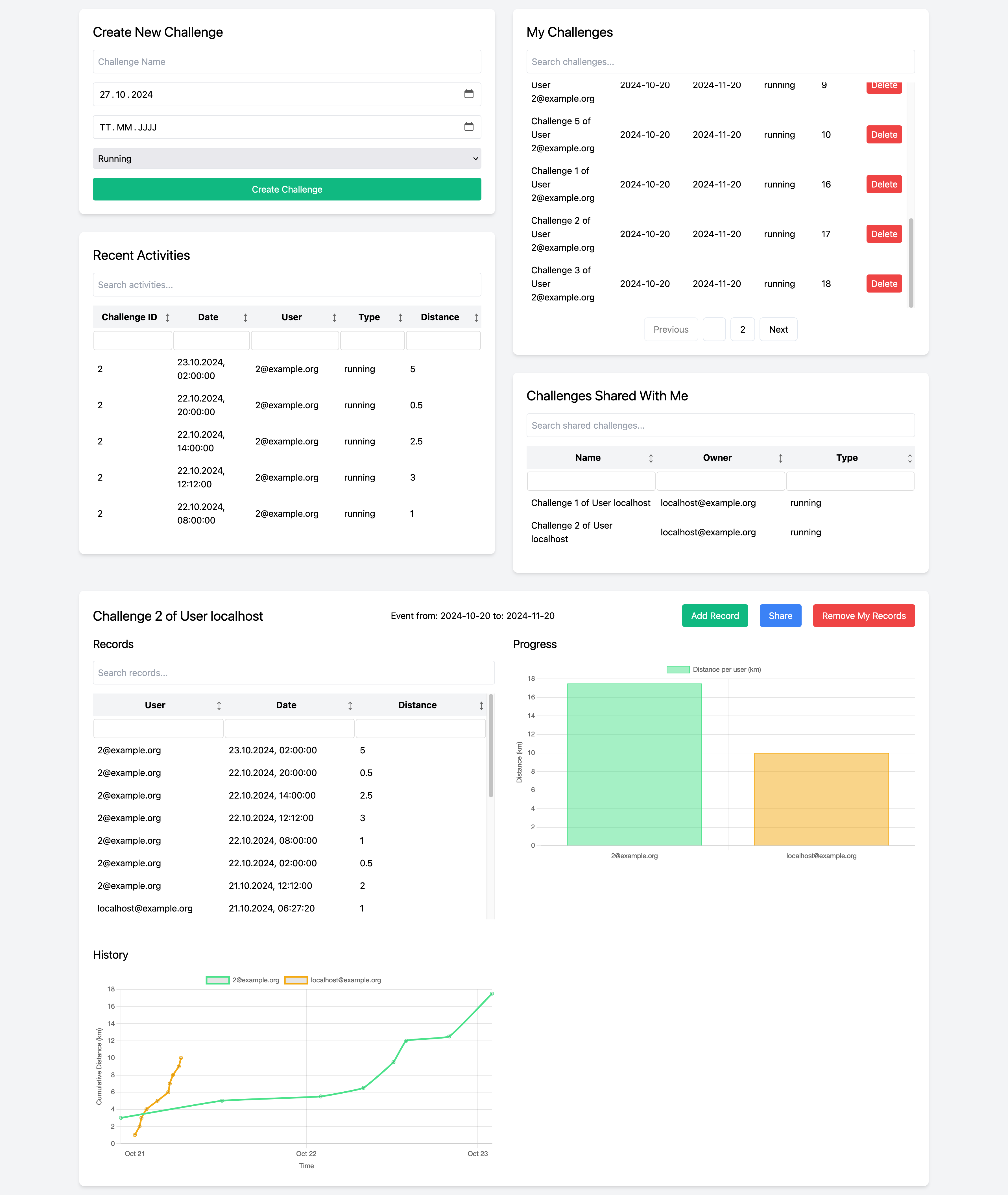The image size is (1008, 1195).
Task: Open the Running type dropdown
Action: tap(287, 158)
